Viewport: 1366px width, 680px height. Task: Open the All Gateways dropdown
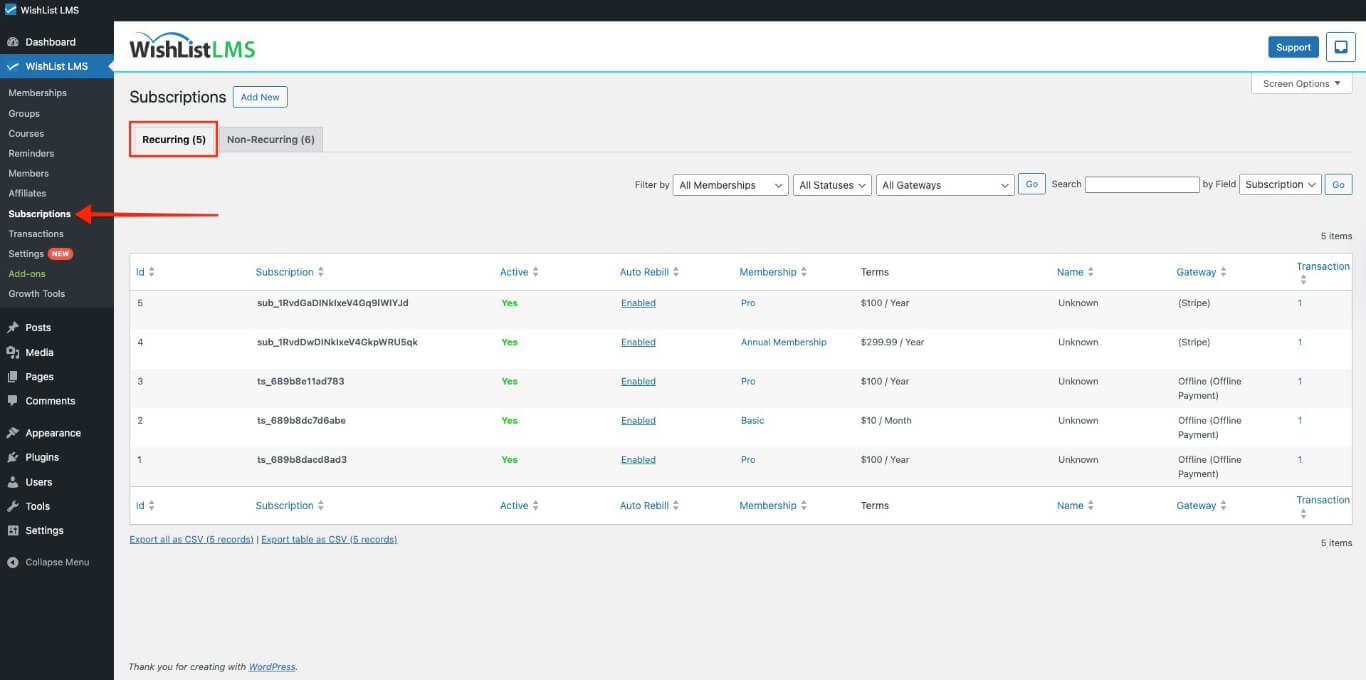[944, 184]
